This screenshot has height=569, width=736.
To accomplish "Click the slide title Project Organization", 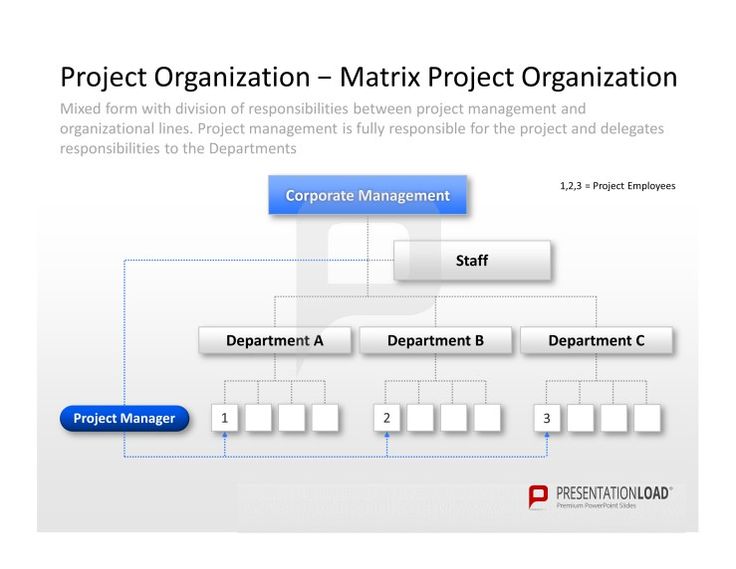I will coord(368,77).
